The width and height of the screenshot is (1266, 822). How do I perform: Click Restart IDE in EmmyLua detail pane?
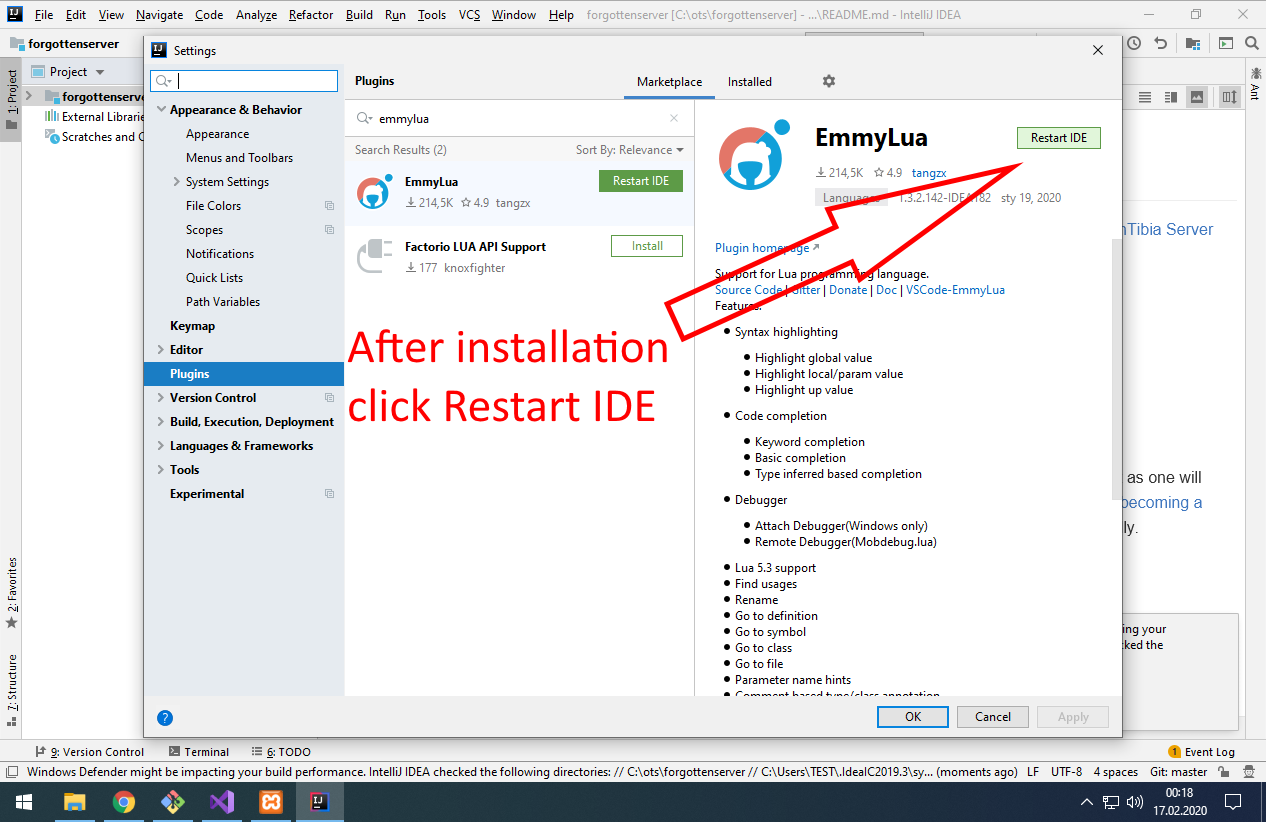click(x=1059, y=138)
